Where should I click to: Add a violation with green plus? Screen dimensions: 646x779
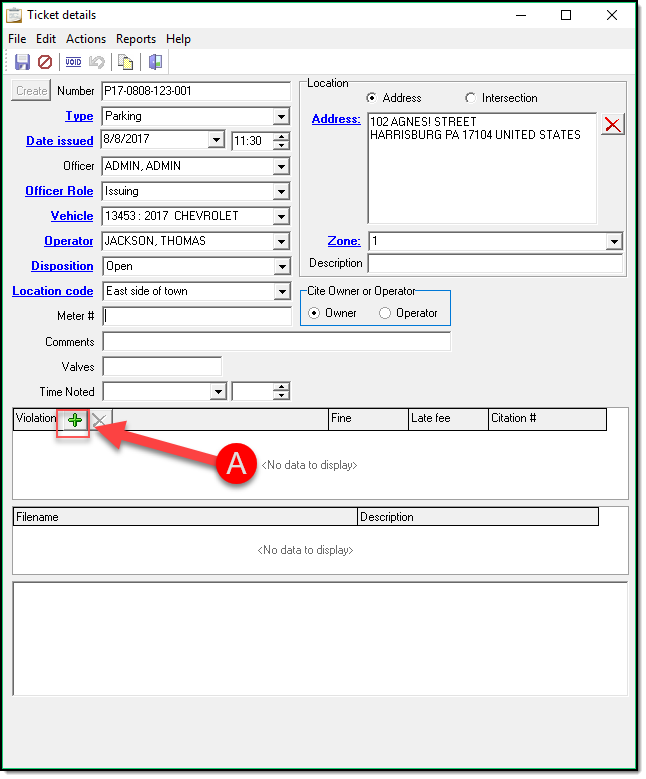tap(75, 421)
